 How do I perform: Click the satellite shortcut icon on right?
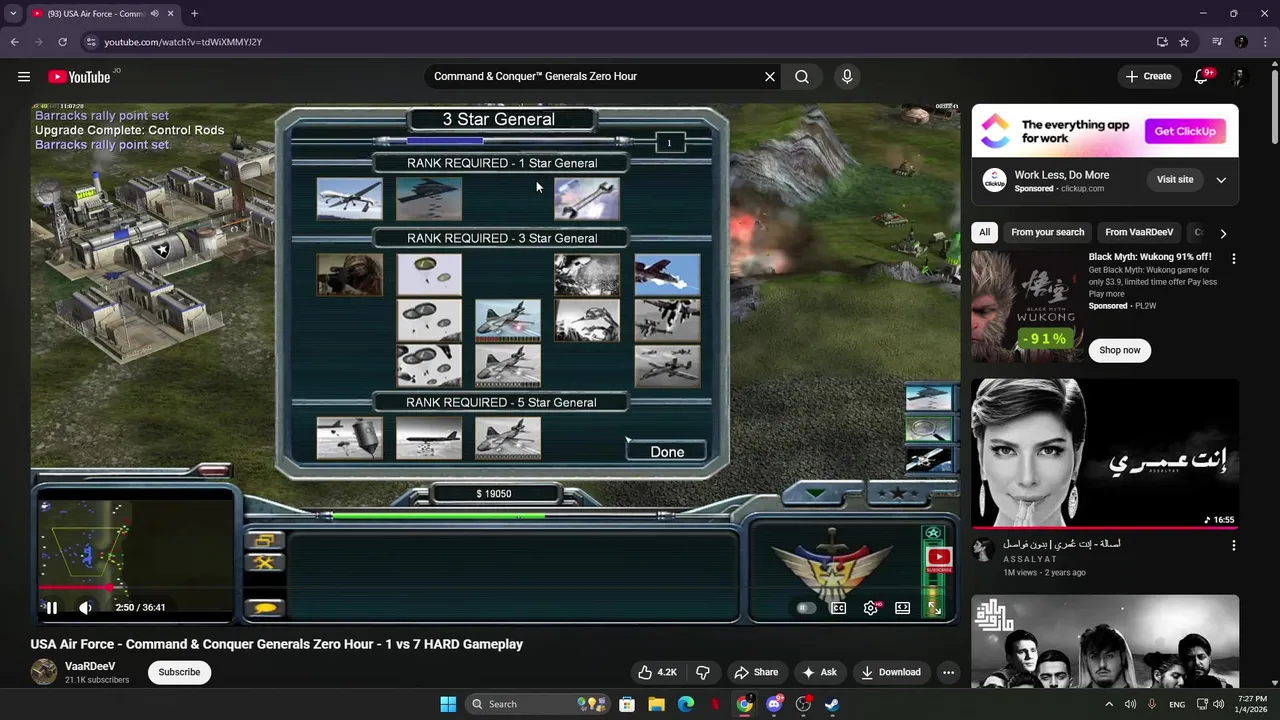[929, 459]
